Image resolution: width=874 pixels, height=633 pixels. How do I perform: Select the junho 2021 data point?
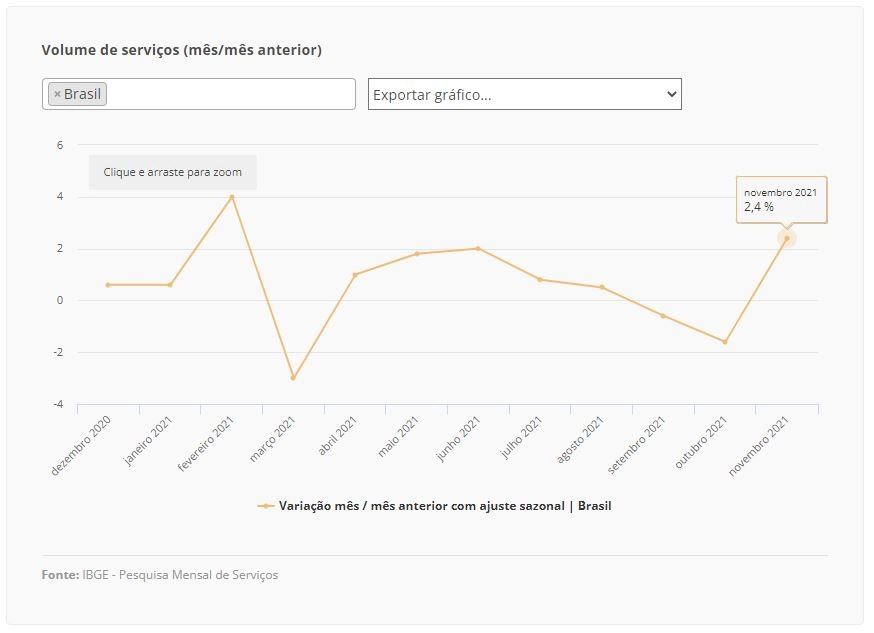pos(478,249)
